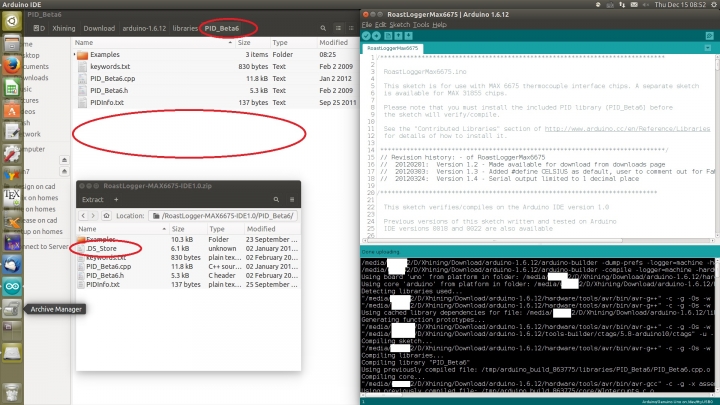This screenshot has height=405, width=720.
Task: Open Arduino Sketch menu
Action: coord(399,25)
